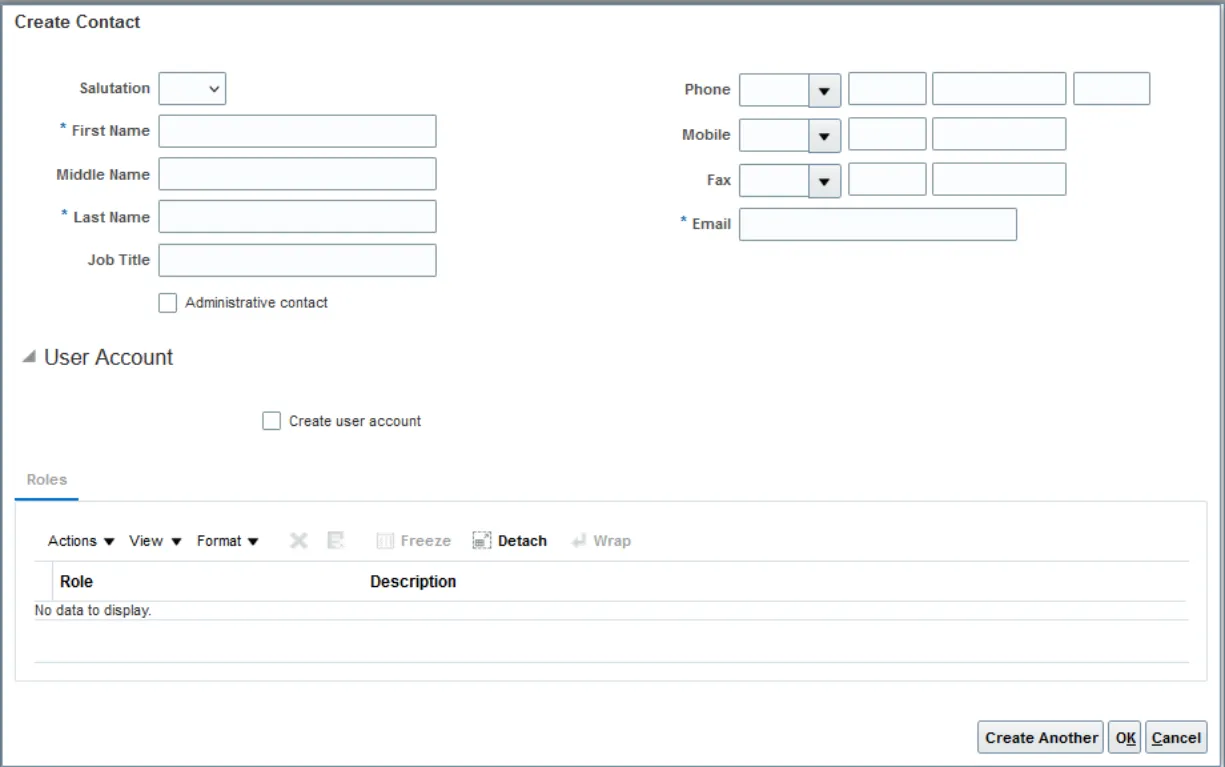This screenshot has width=1225, height=767.
Task: Enable the Create user account checkbox
Action: click(x=271, y=422)
